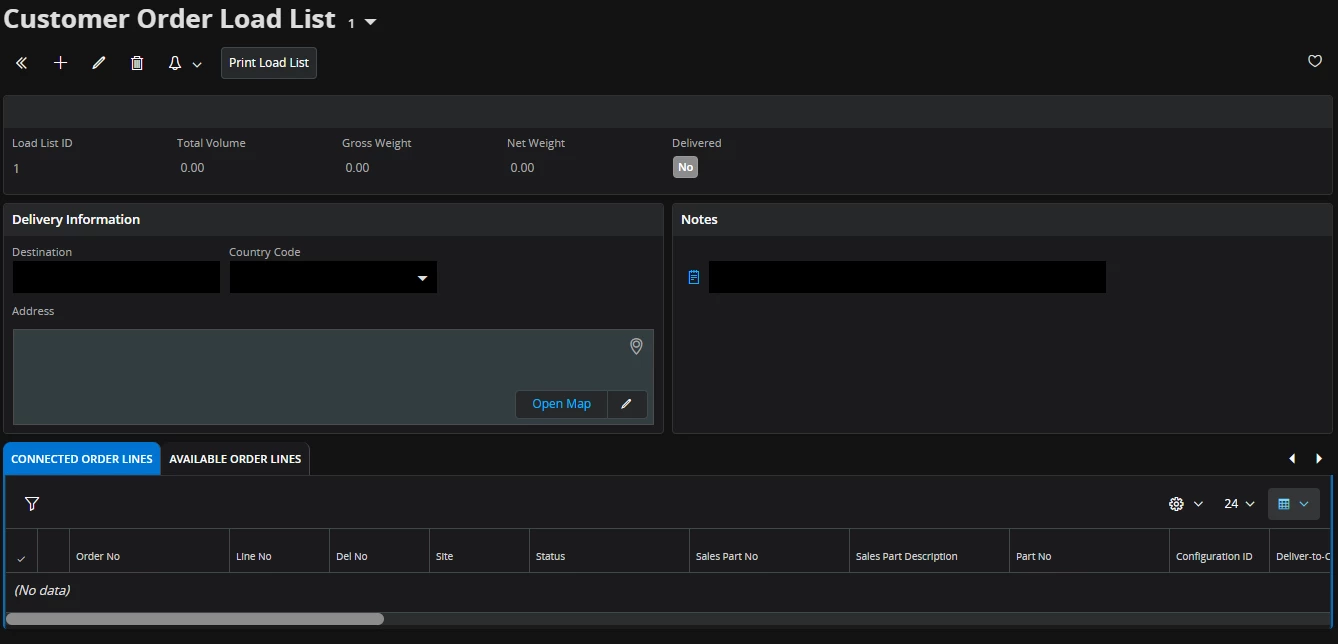Screen dimensions: 1338x644
Task: Click the notes clipboard icon
Action: click(x=694, y=277)
